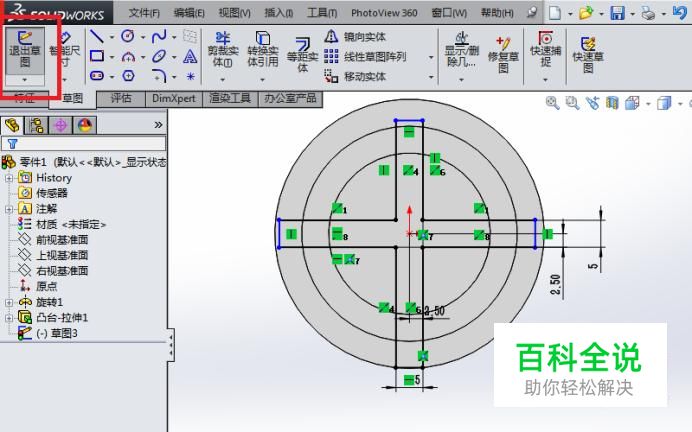Viewport: 692px width, 432px height.
Task: Select the Polygon sketch tool
Action: (128, 76)
